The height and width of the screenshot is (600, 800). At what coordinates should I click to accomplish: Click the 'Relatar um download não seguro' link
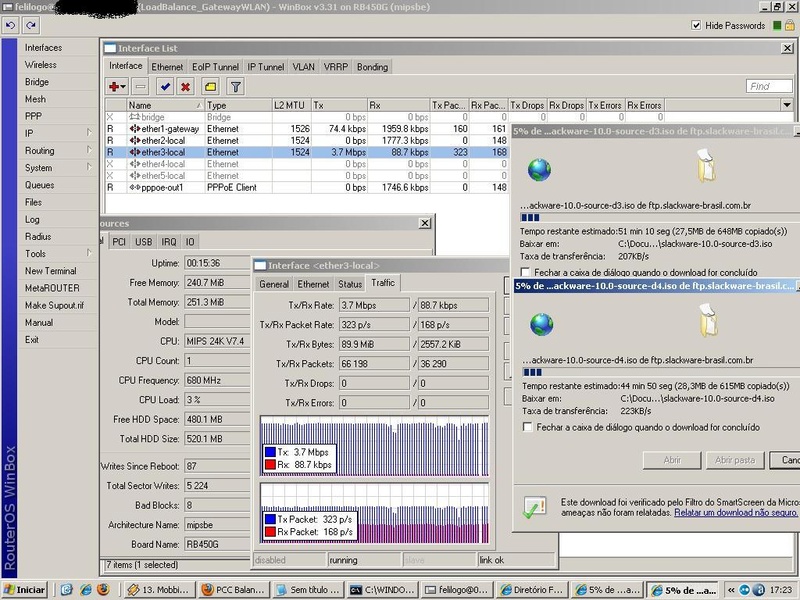click(x=736, y=513)
